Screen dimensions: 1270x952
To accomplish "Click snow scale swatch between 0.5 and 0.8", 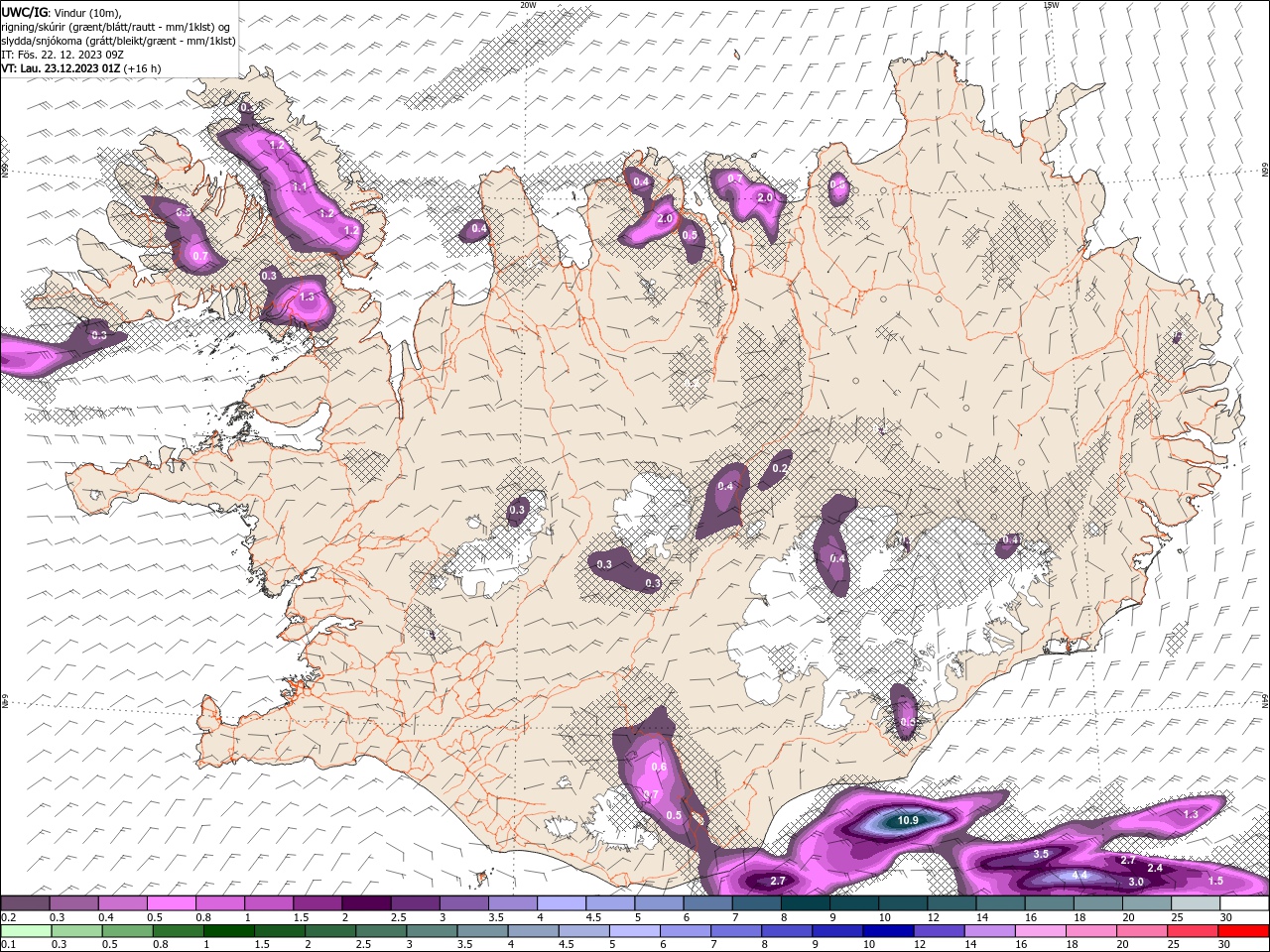I will click(x=172, y=903).
